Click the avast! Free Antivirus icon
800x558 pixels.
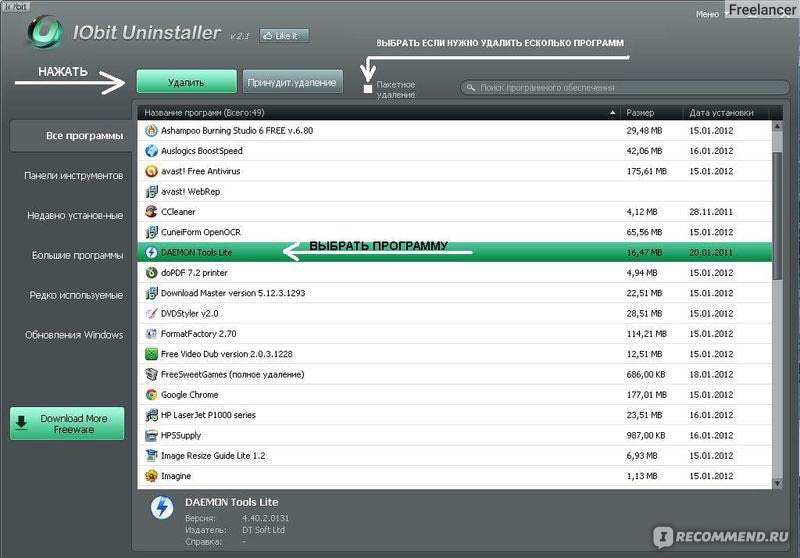pyautogui.click(x=152, y=171)
